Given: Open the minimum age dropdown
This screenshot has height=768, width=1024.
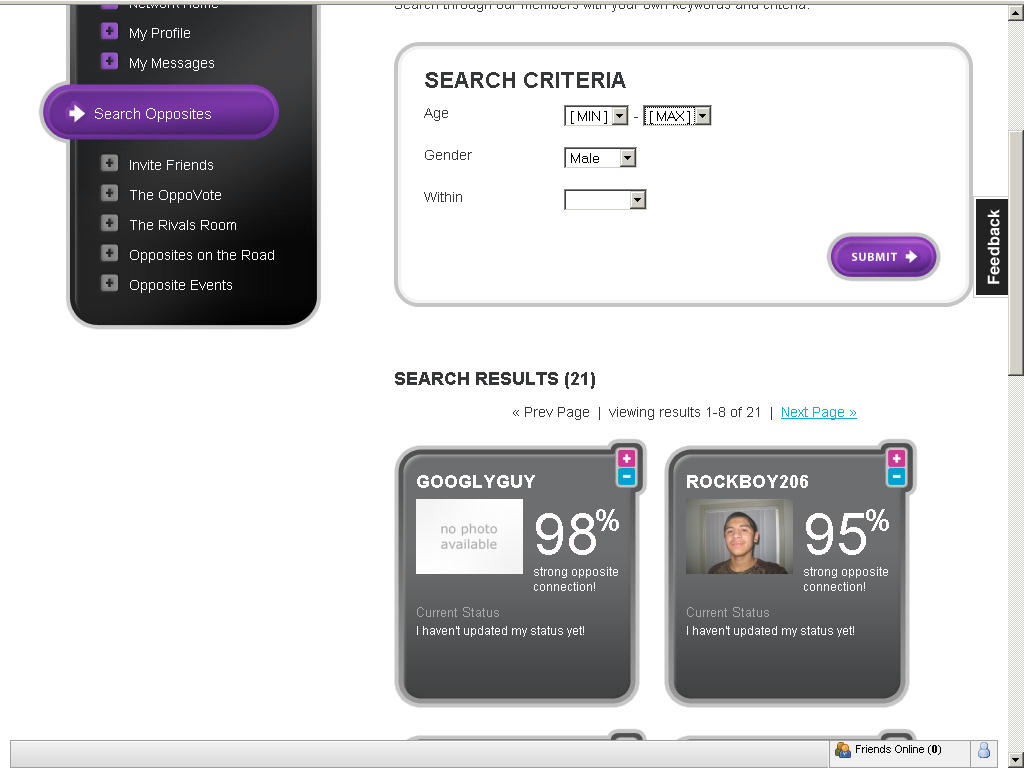Looking at the screenshot, I should coord(596,116).
